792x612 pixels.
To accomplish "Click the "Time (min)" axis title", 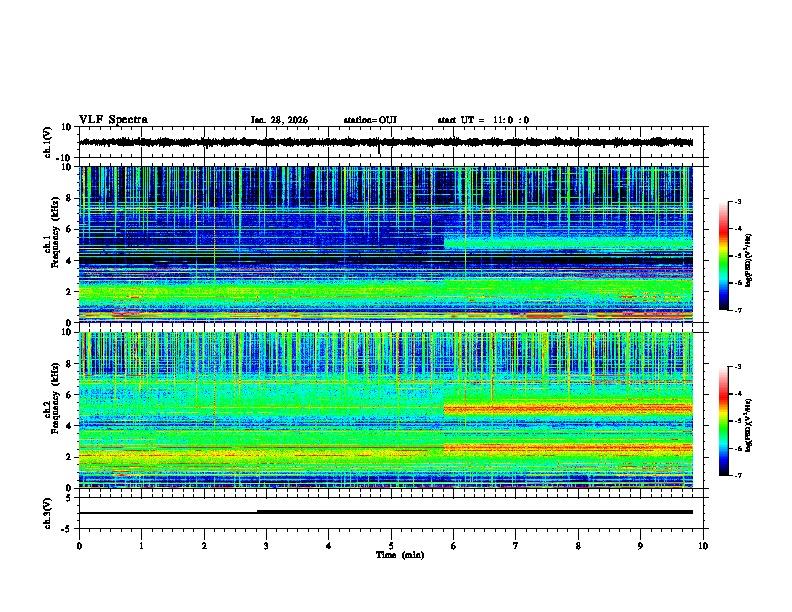I will 400,555.
